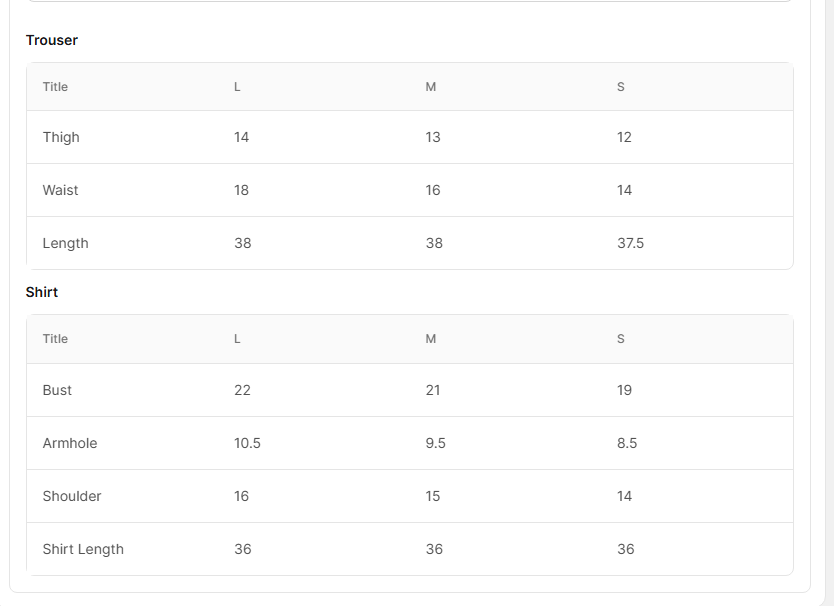The image size is (834, 606).
Task: Click the Shirt section heading
Action: click(42, 292)
